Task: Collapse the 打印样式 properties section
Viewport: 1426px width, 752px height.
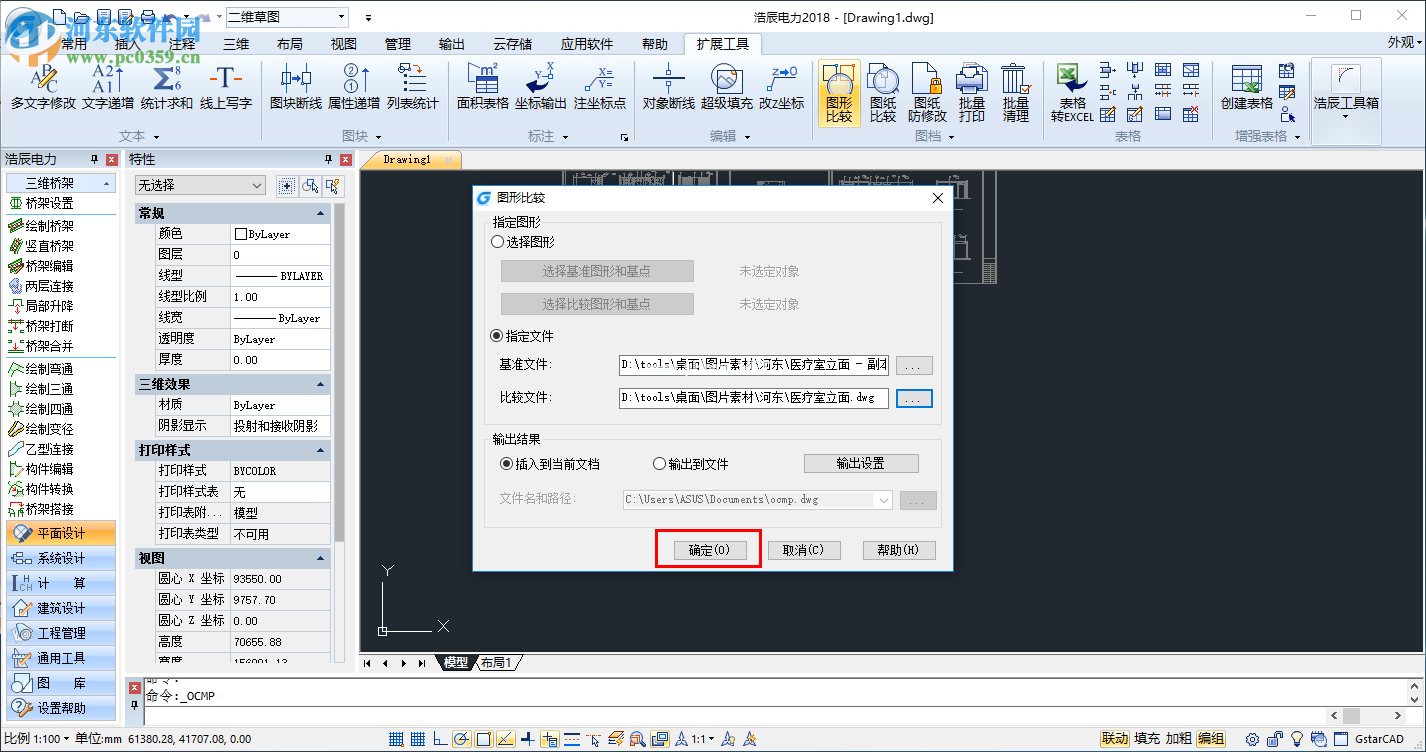Action: pos(320,450)
